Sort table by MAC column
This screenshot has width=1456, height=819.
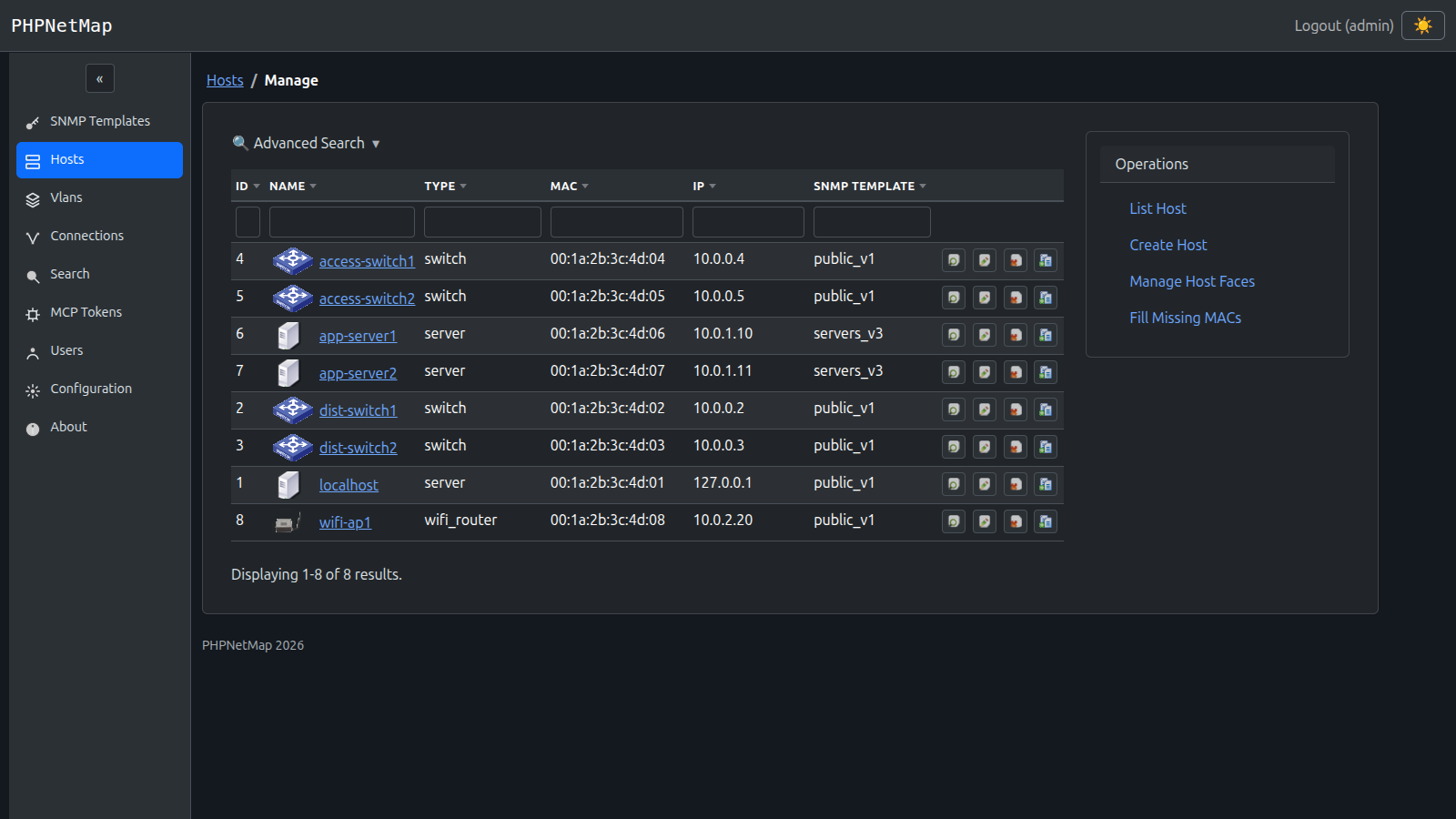click(570, 186)
